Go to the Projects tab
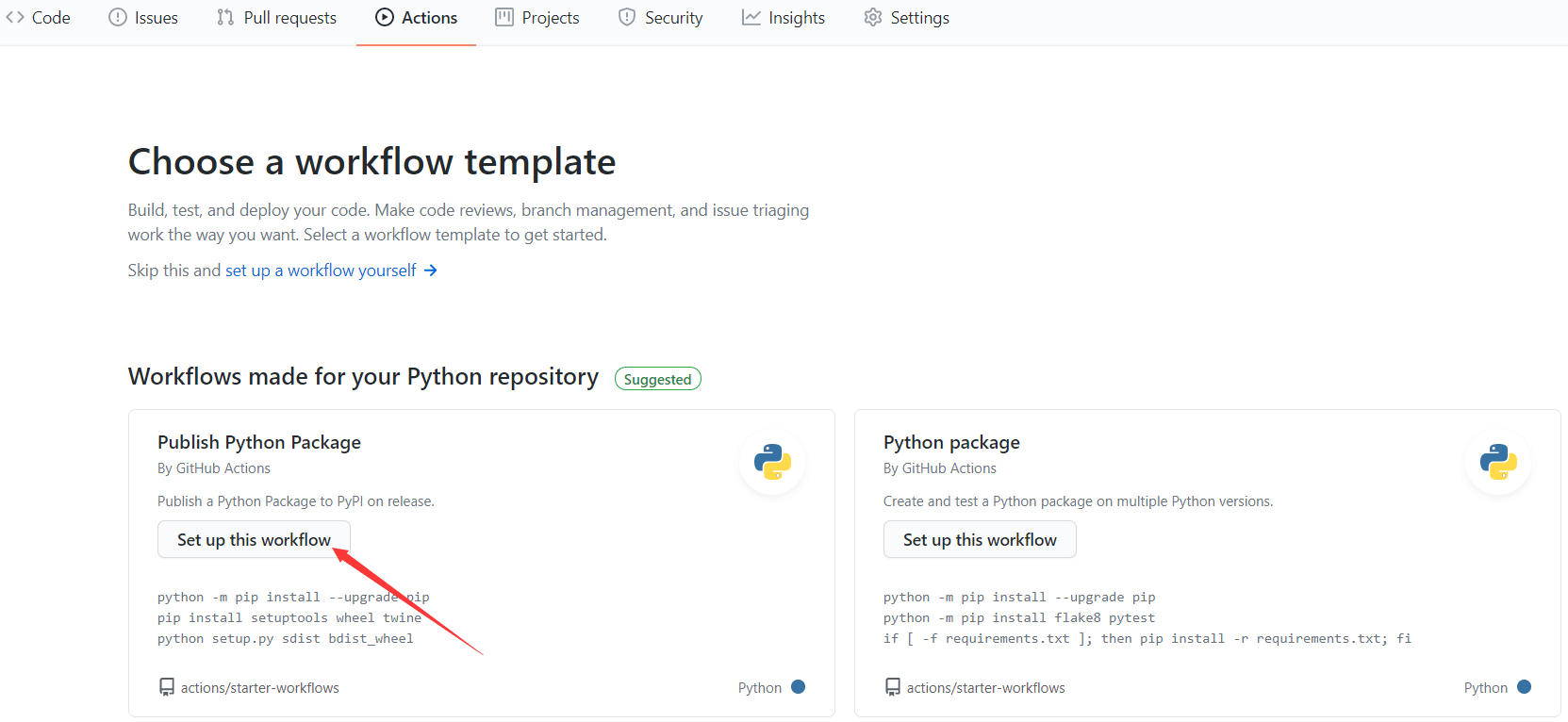 537,18
